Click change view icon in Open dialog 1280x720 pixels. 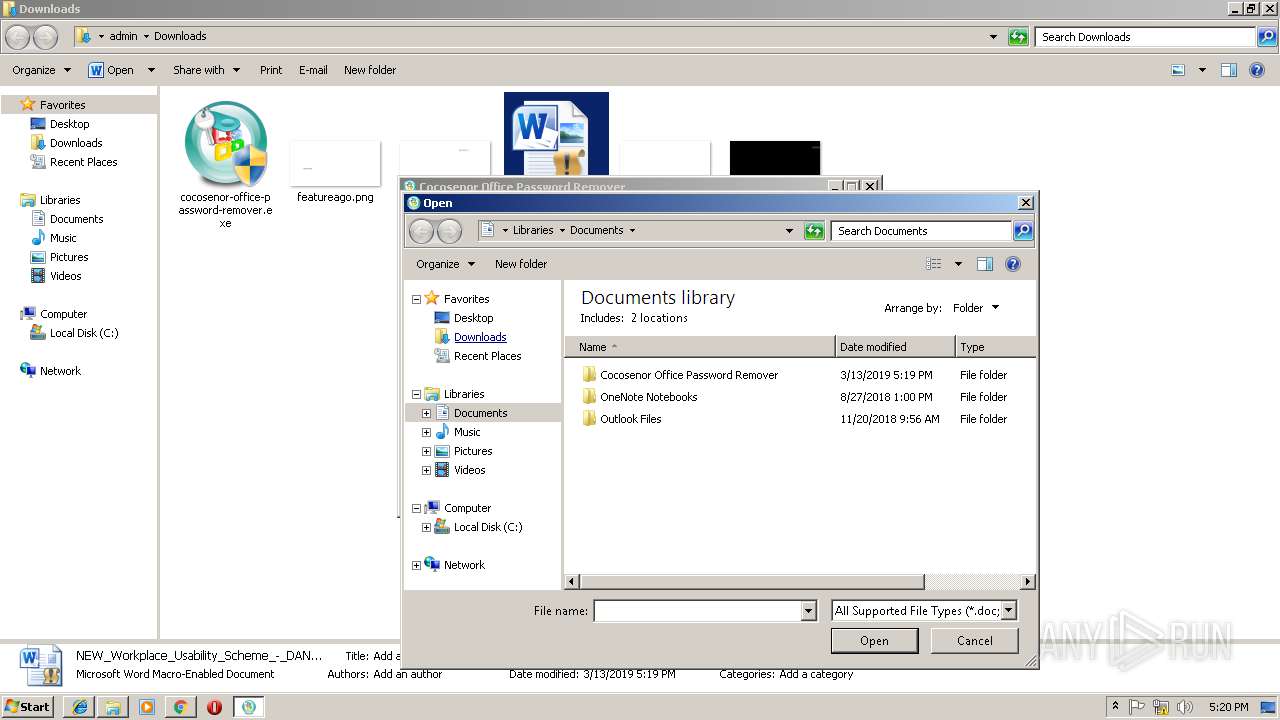pos(933,264)
